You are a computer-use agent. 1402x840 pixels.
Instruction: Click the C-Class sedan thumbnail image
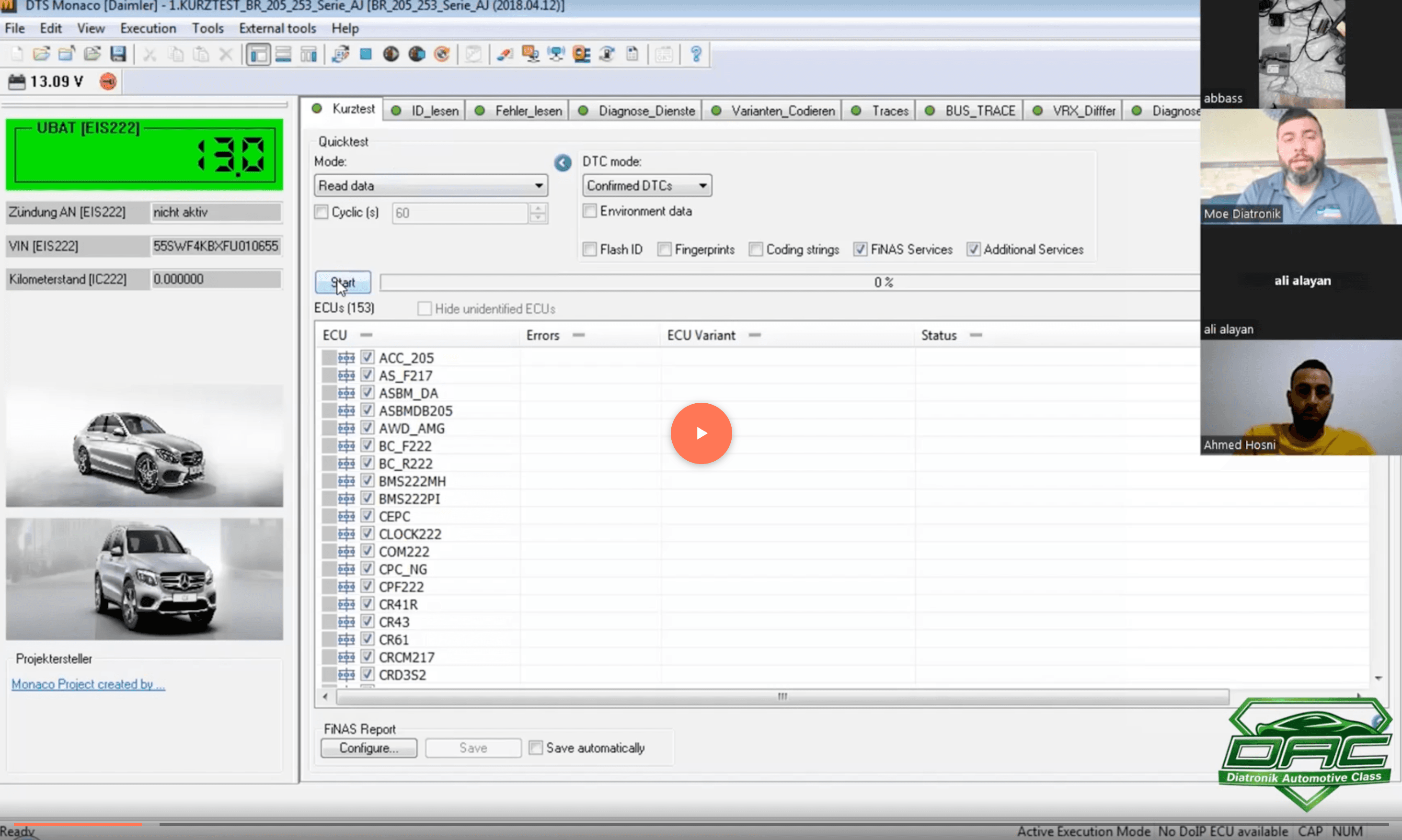tap(144, 446)
